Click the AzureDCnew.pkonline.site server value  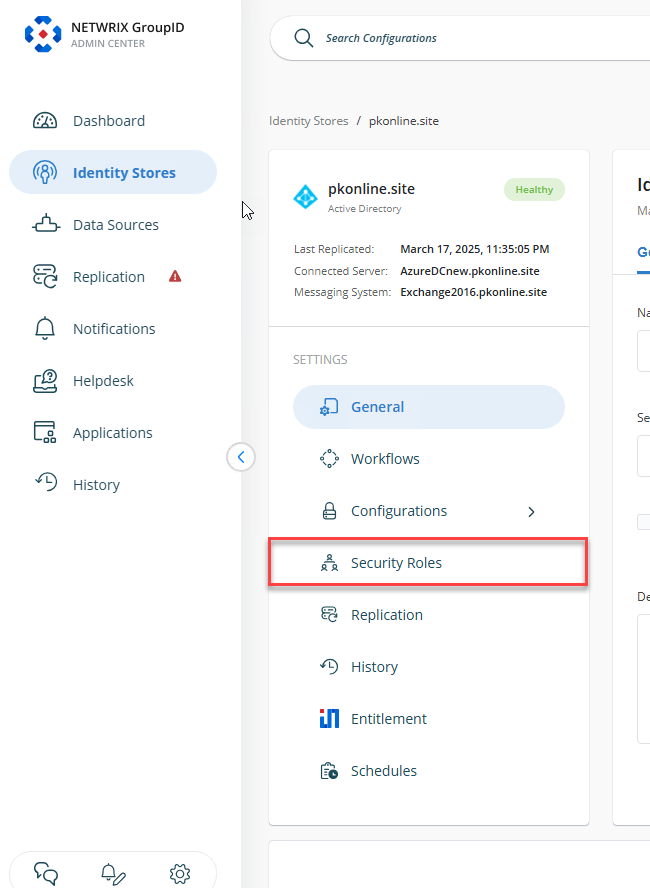(470, 271)
